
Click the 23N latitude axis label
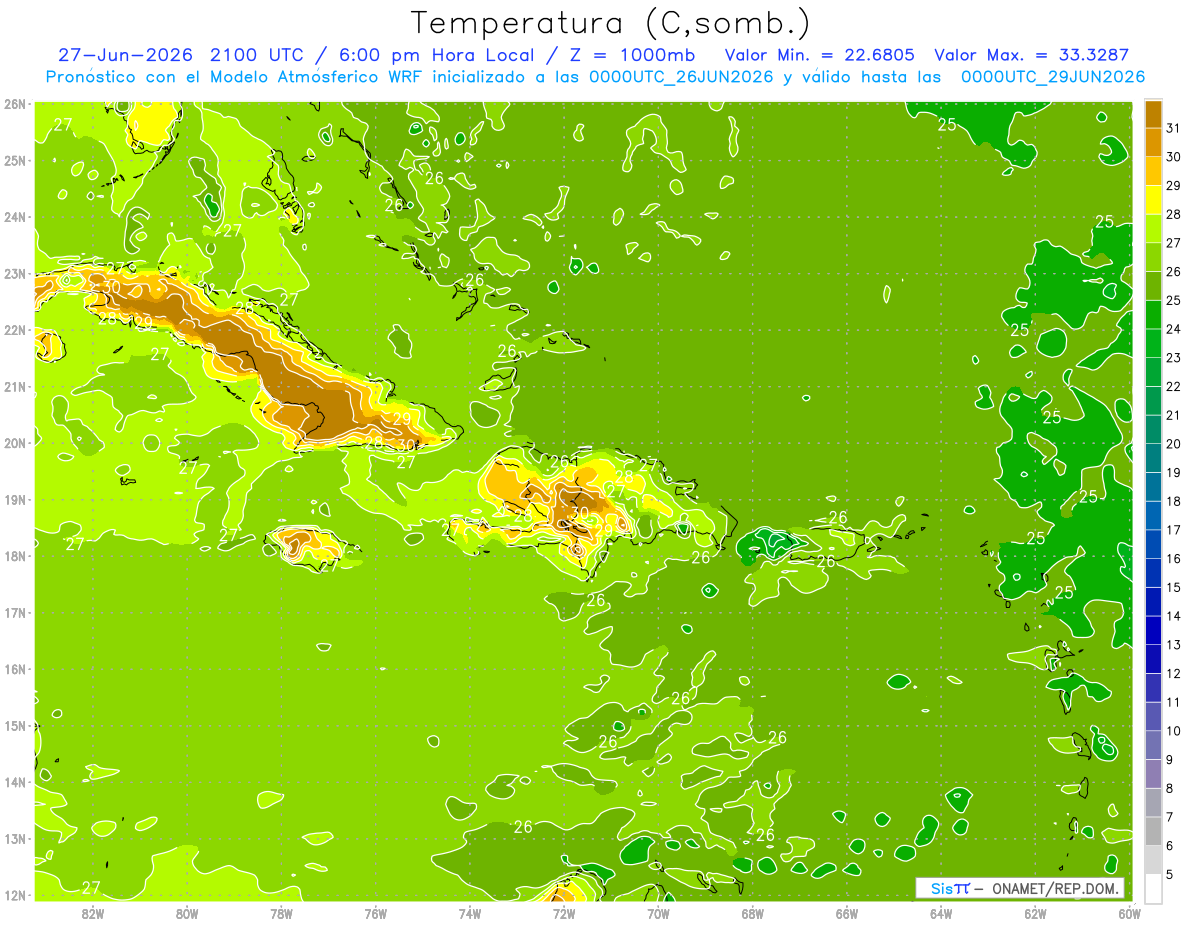[x=15, y=273]
